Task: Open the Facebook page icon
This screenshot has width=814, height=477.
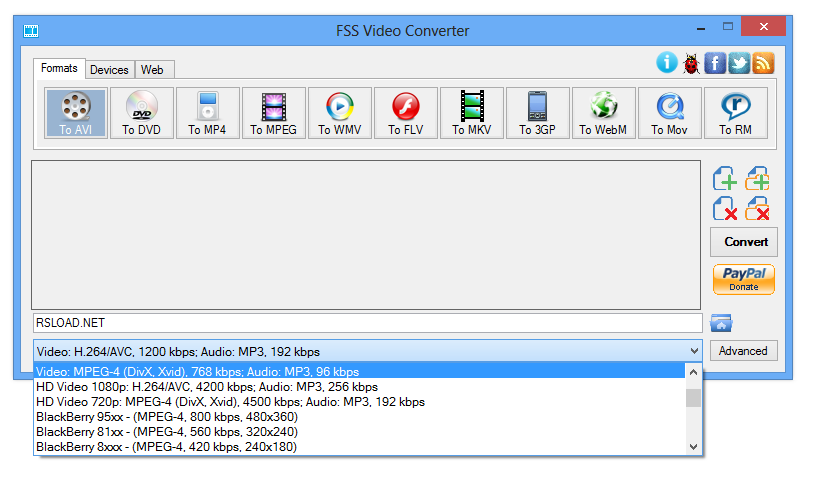Action: pyautogui.click(x=715, y=63)
